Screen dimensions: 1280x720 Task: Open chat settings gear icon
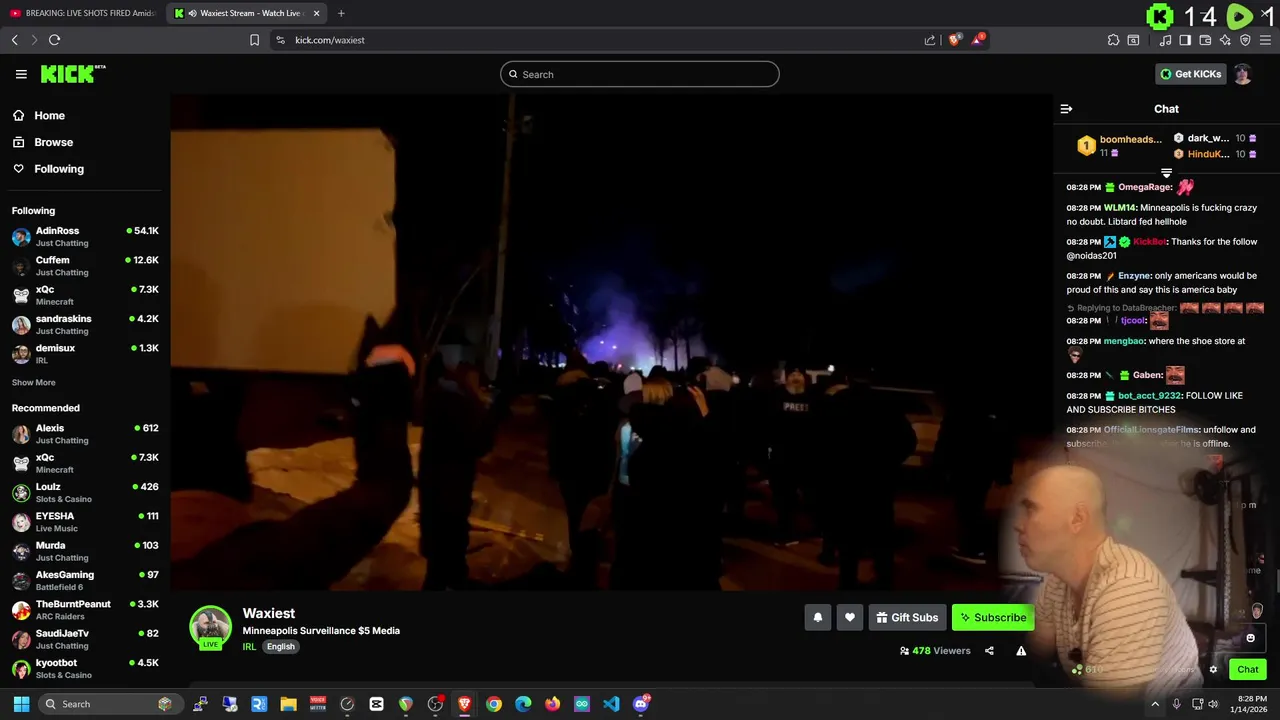click(x=1213, y=670)
